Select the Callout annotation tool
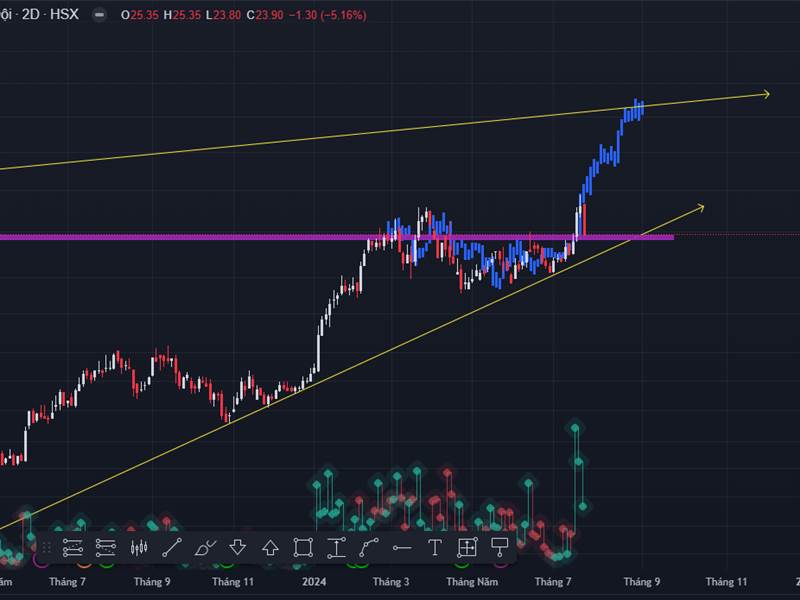The width and height of the screenshot is (800, 600). coord(498,545)
